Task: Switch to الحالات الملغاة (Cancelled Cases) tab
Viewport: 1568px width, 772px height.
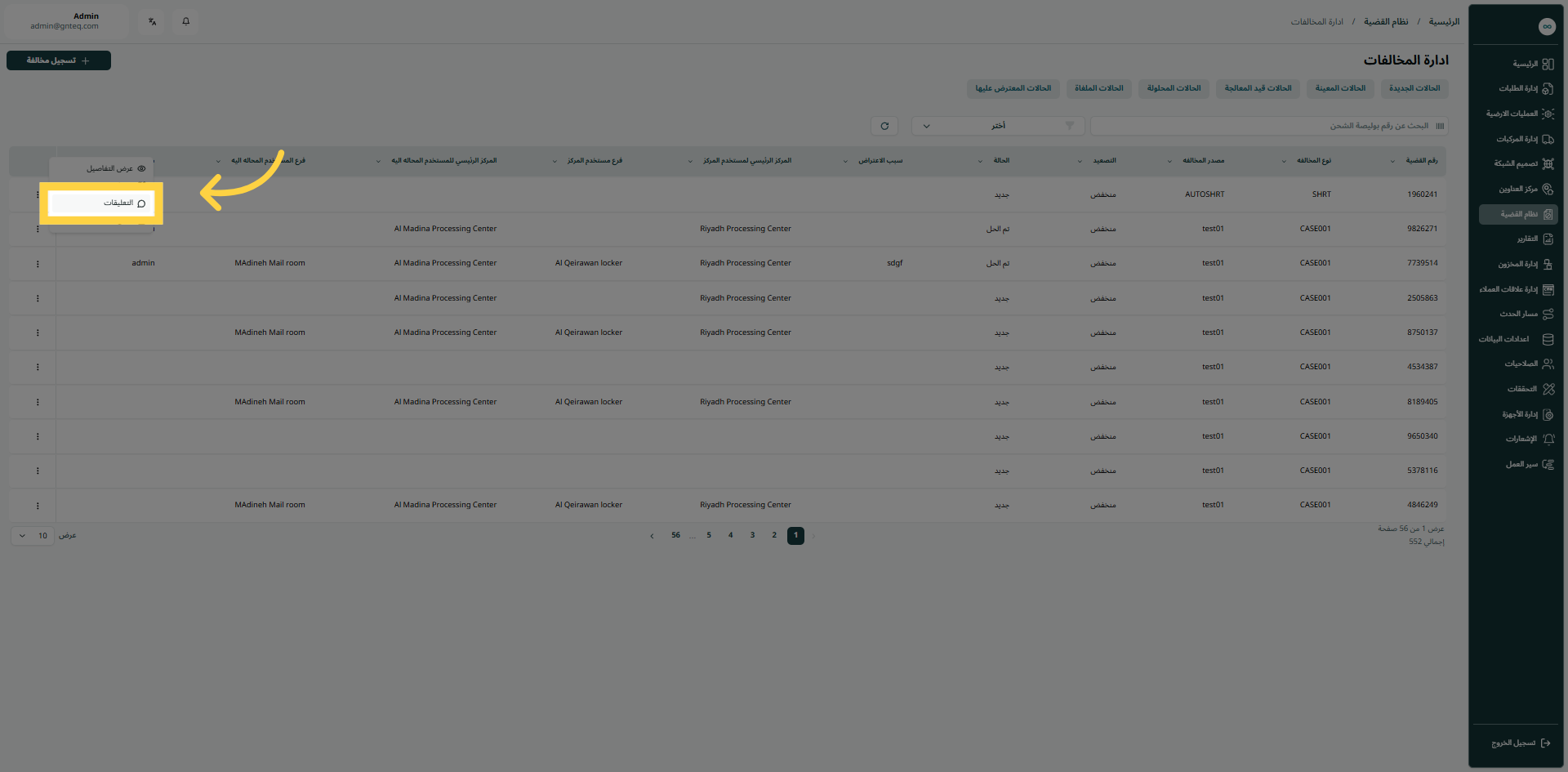Action: (1098, 88)
